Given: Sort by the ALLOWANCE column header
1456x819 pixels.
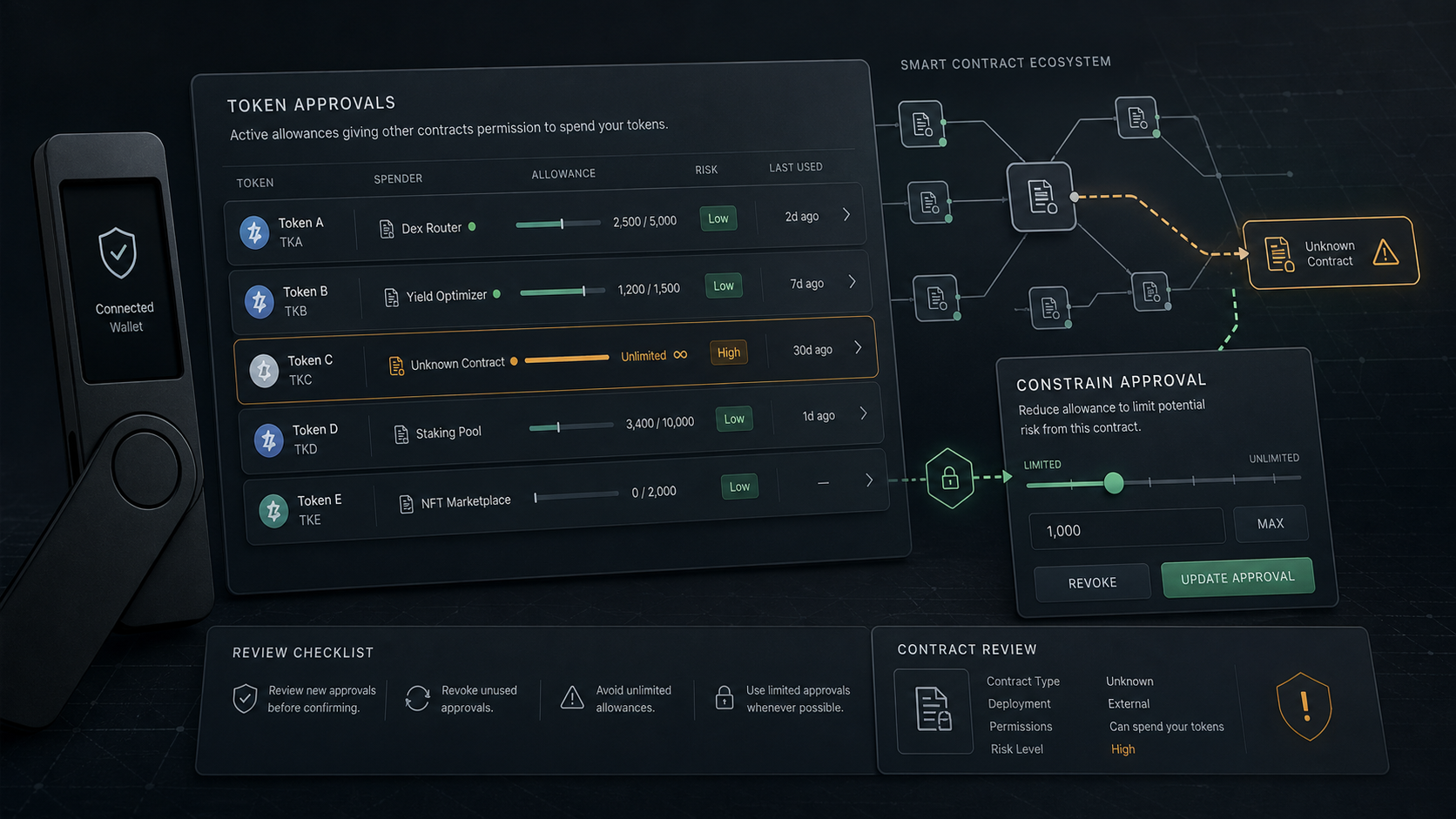Looking at the screenshot, I should (563, 174).
